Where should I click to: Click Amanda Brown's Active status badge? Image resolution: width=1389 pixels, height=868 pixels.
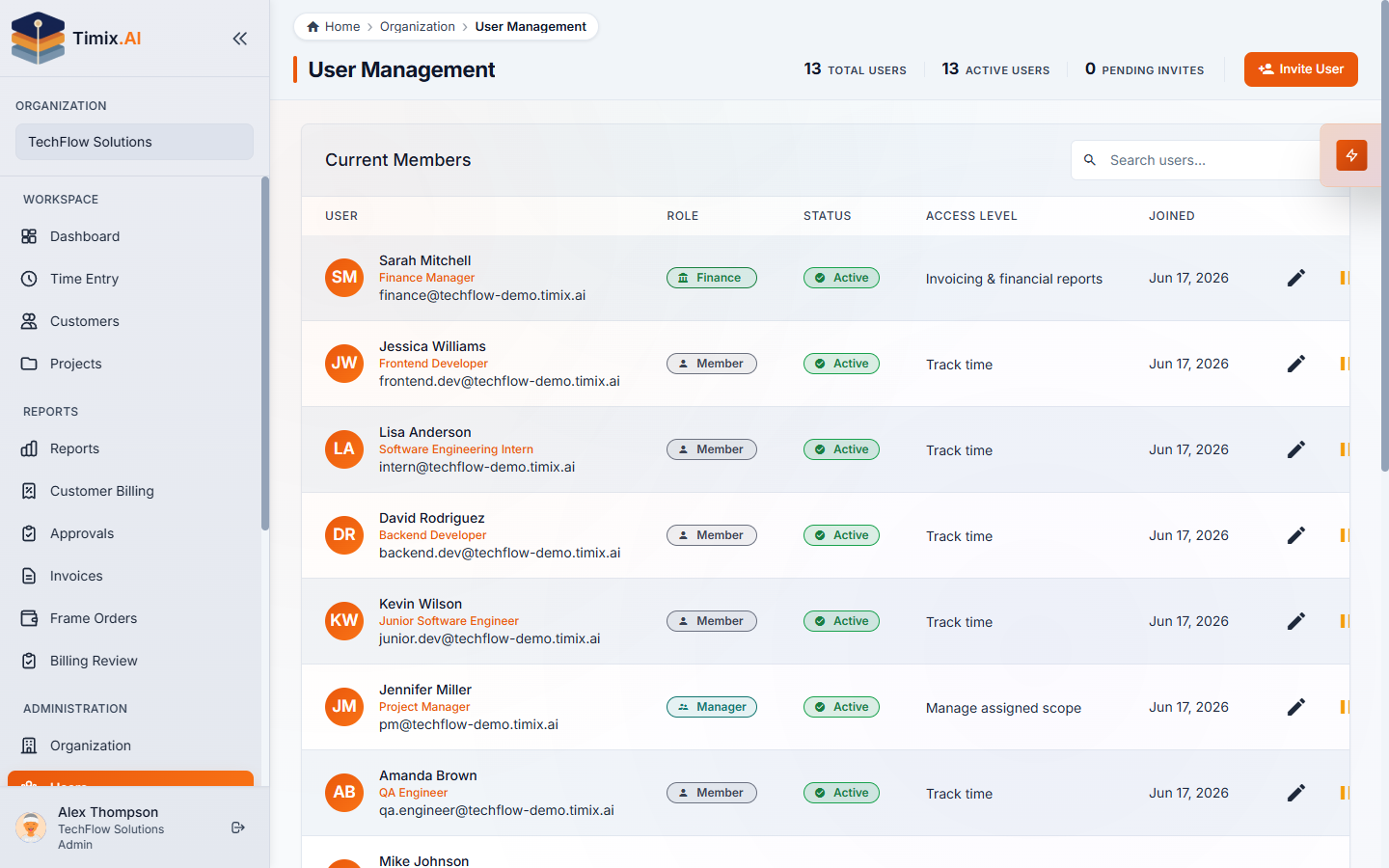coord(841,793)
